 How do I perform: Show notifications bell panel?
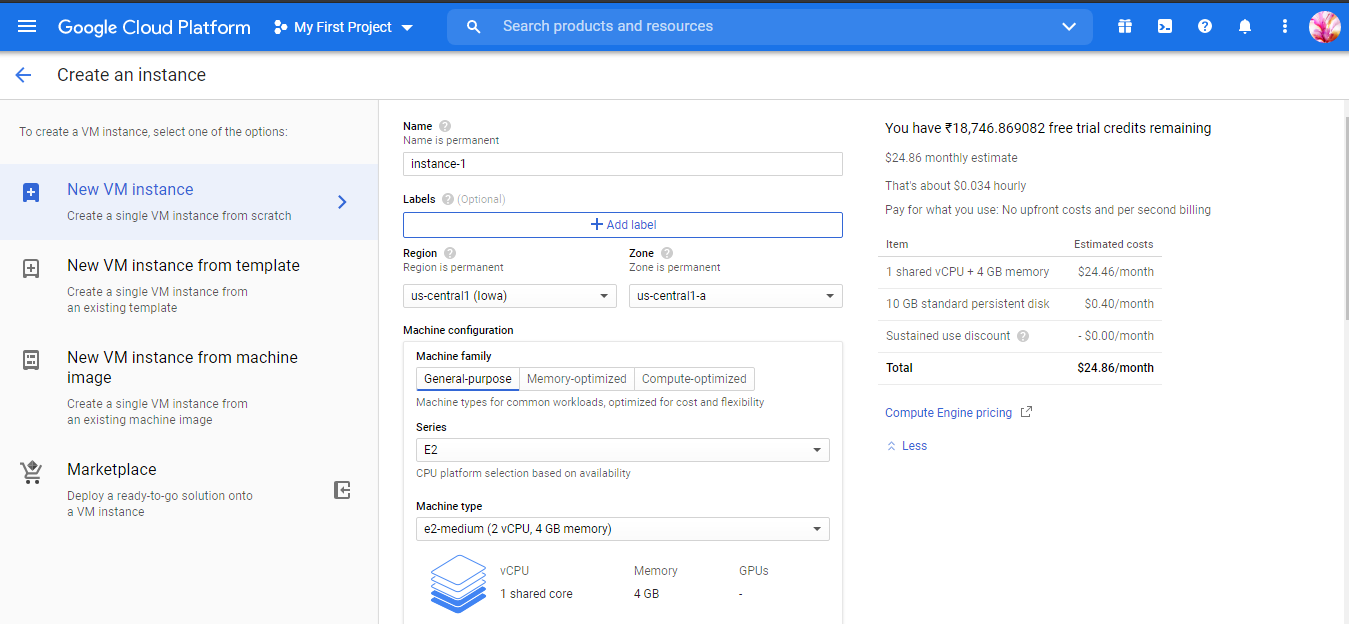point(1245,27)
